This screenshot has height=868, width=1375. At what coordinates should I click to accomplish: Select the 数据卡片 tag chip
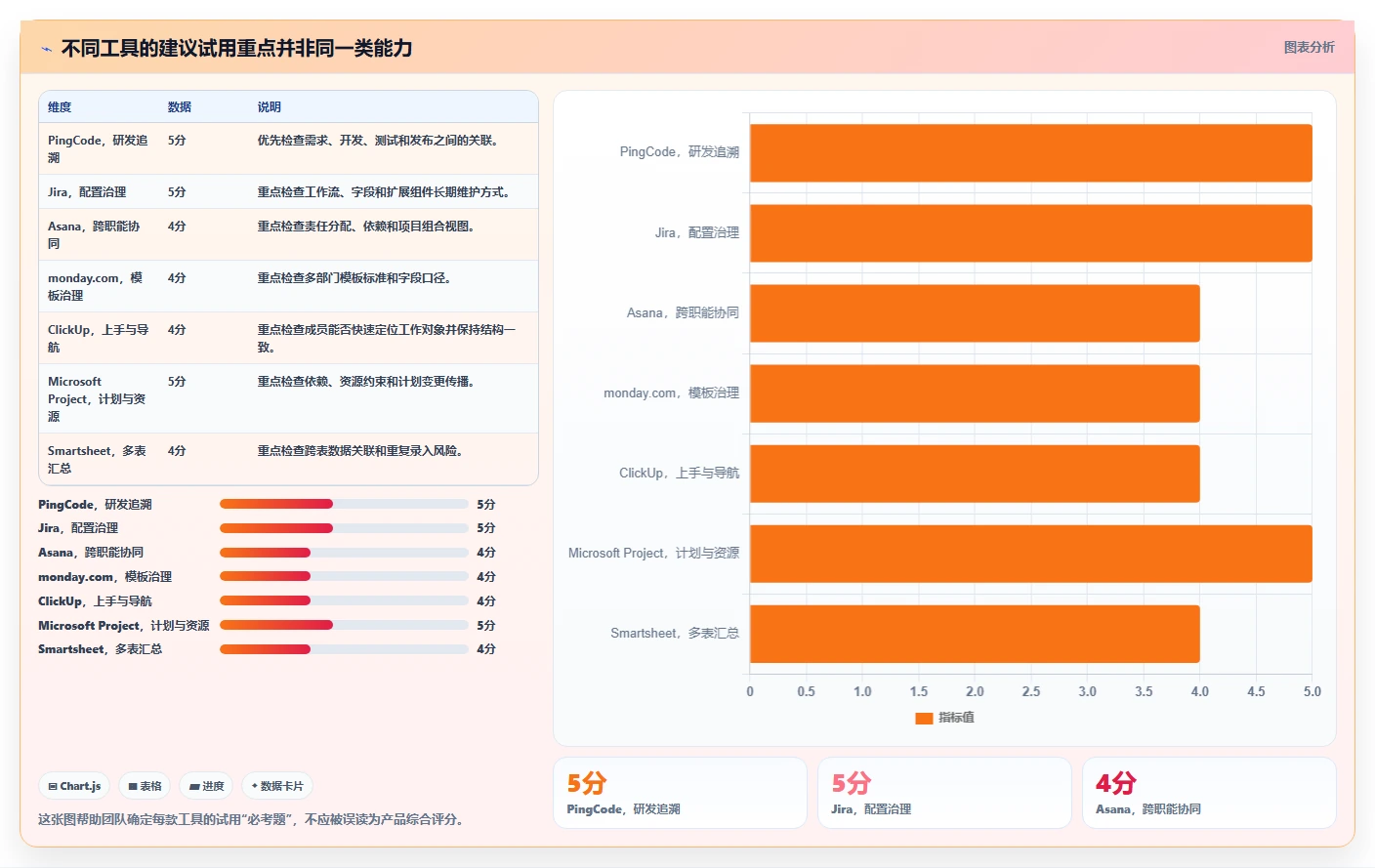pyautogui.click(x=277, y=786)
